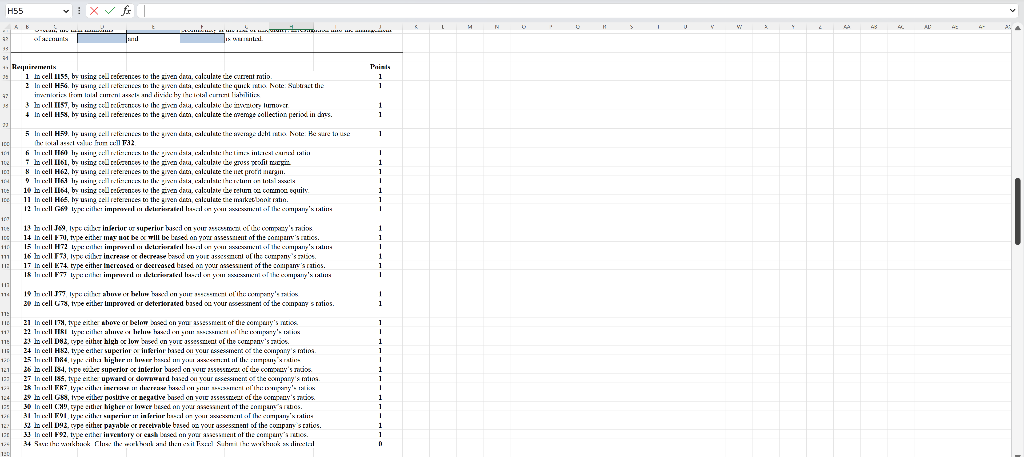Select requirement 13 'inferior or superior' in J69
The image size is (1024, 457).
tap(175, 228)
